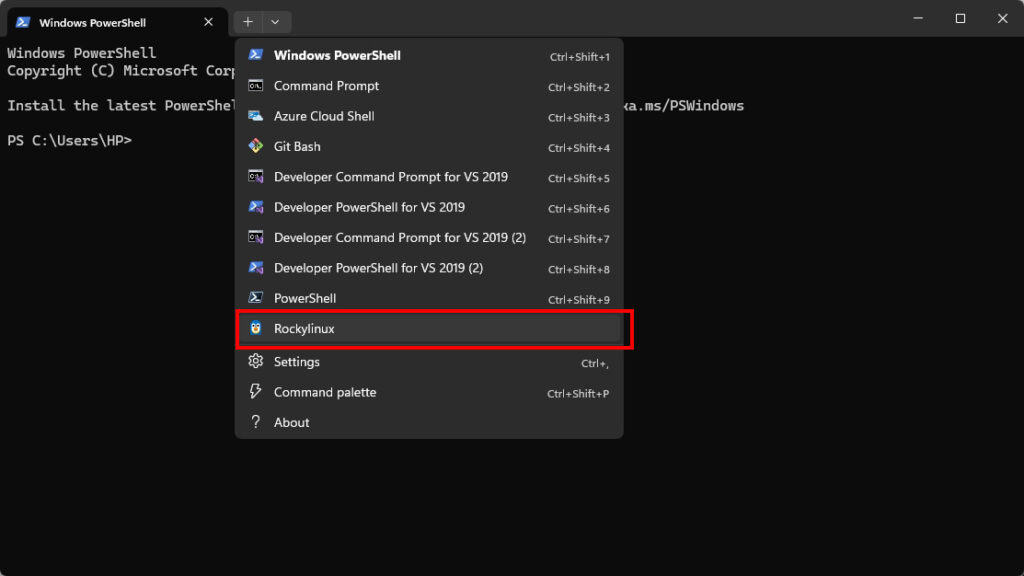Click the Ctrl+Shift+1 shortcut text

click(x=579, y=57)
